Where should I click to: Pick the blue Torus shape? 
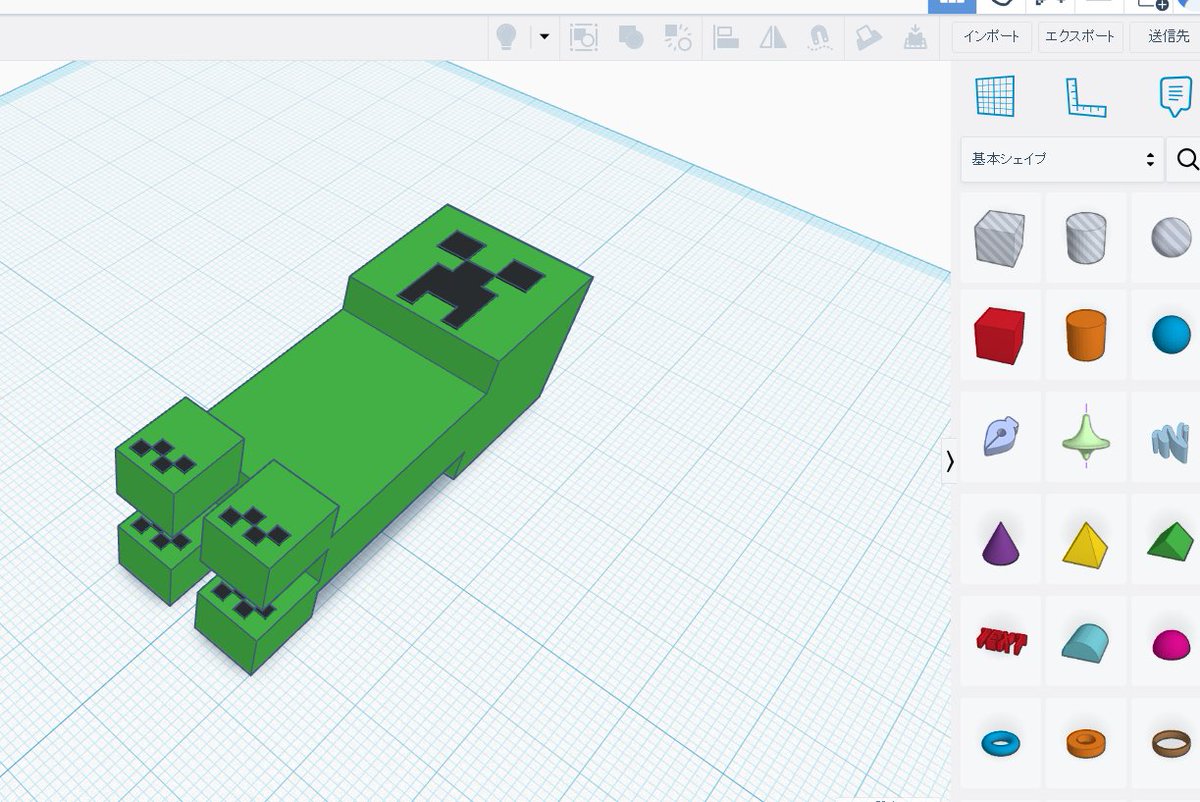(x=1000, y=743)
